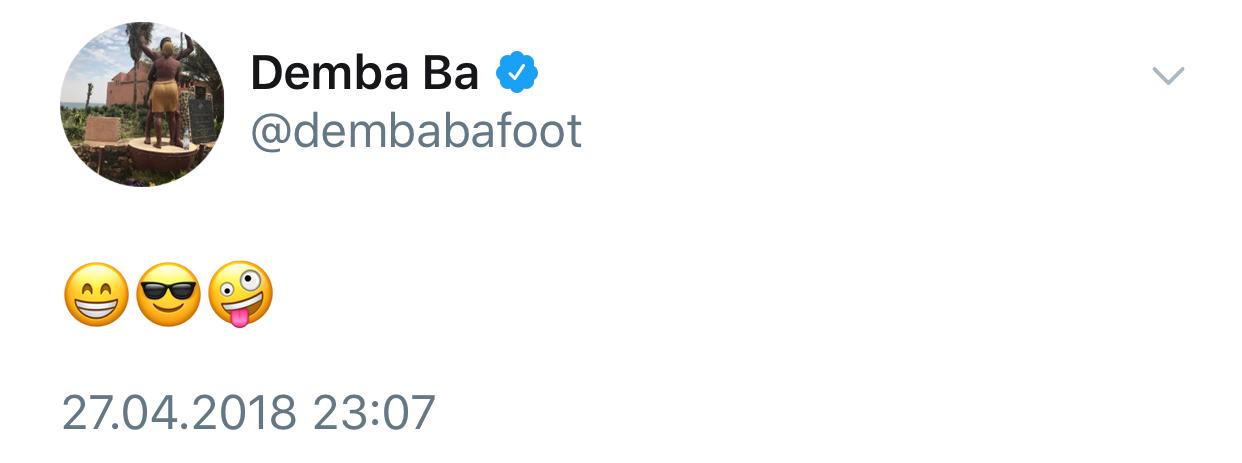The height and width of the screenshot is (463, 1242).
Task: Click the "foot" ending of the handle
Action: (543, 131)
